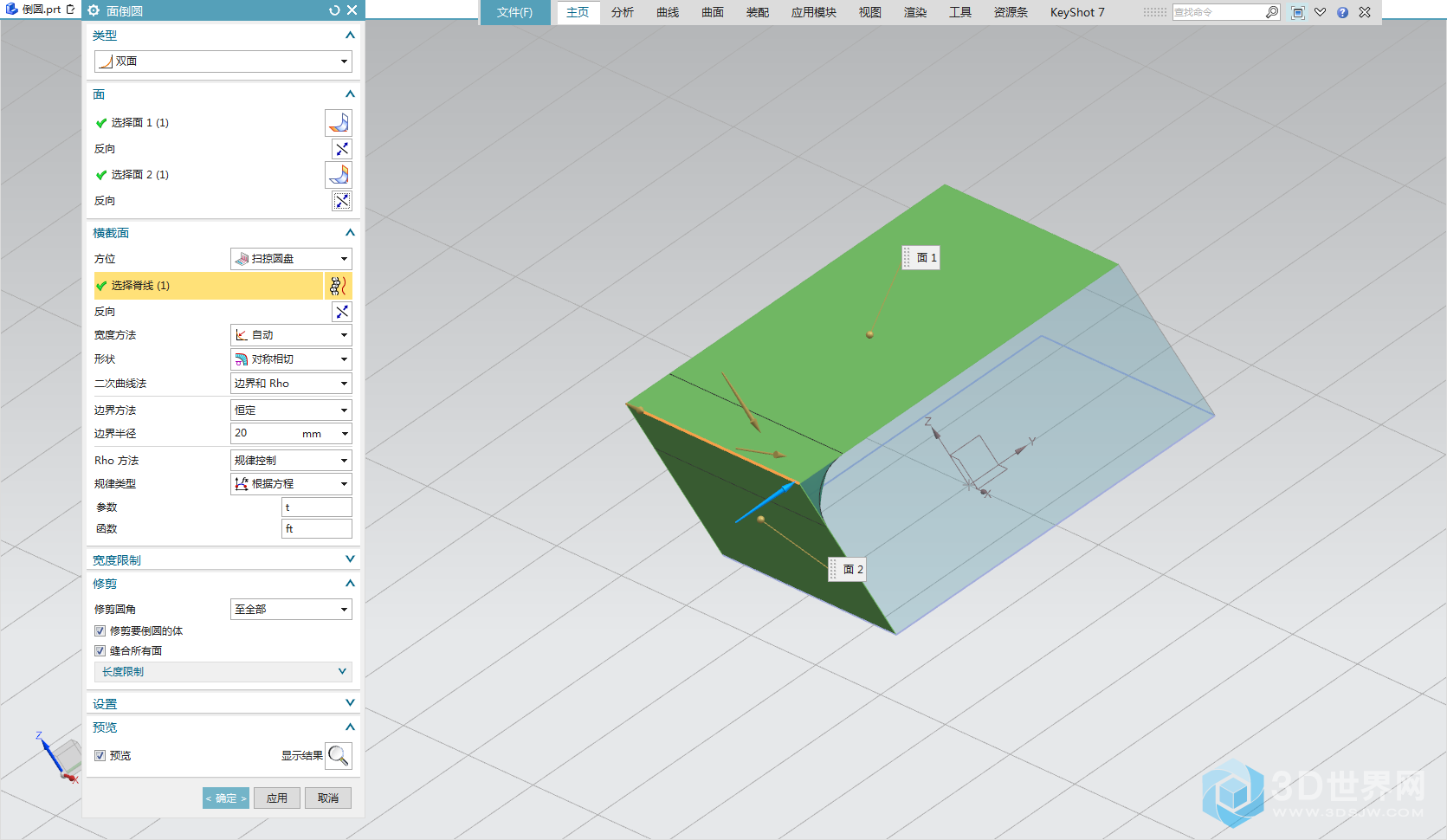Collapse the 修剪 section
The image size is (1447, 840).
click(x=350, y=584)
